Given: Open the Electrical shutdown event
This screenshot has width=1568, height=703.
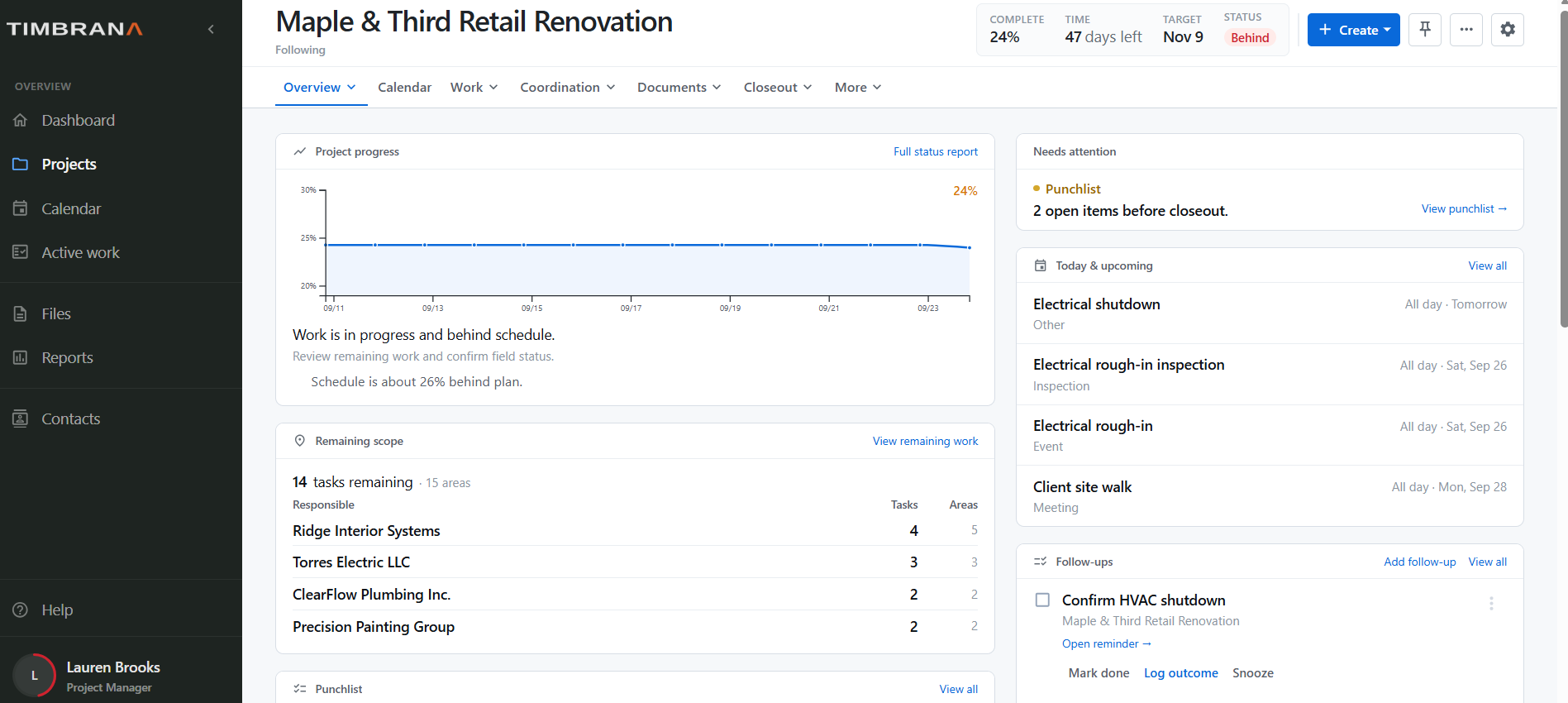Looking at the screenshot, I should pyautogui.click(x=1270, y=313).
